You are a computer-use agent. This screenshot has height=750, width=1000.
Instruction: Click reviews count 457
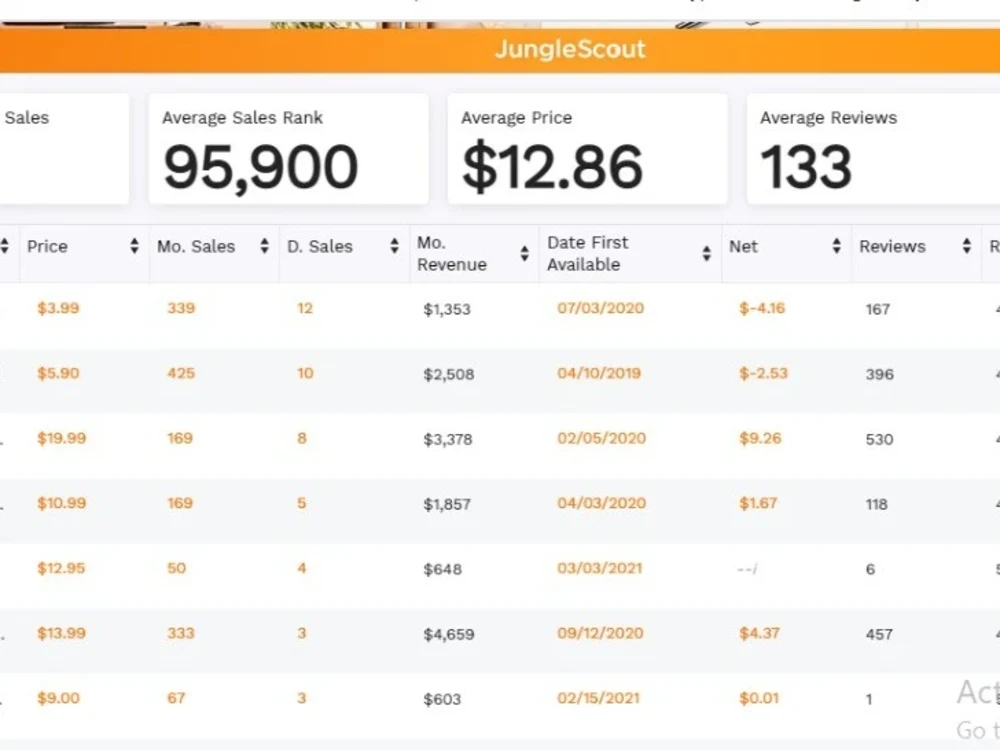pos(879,635)
